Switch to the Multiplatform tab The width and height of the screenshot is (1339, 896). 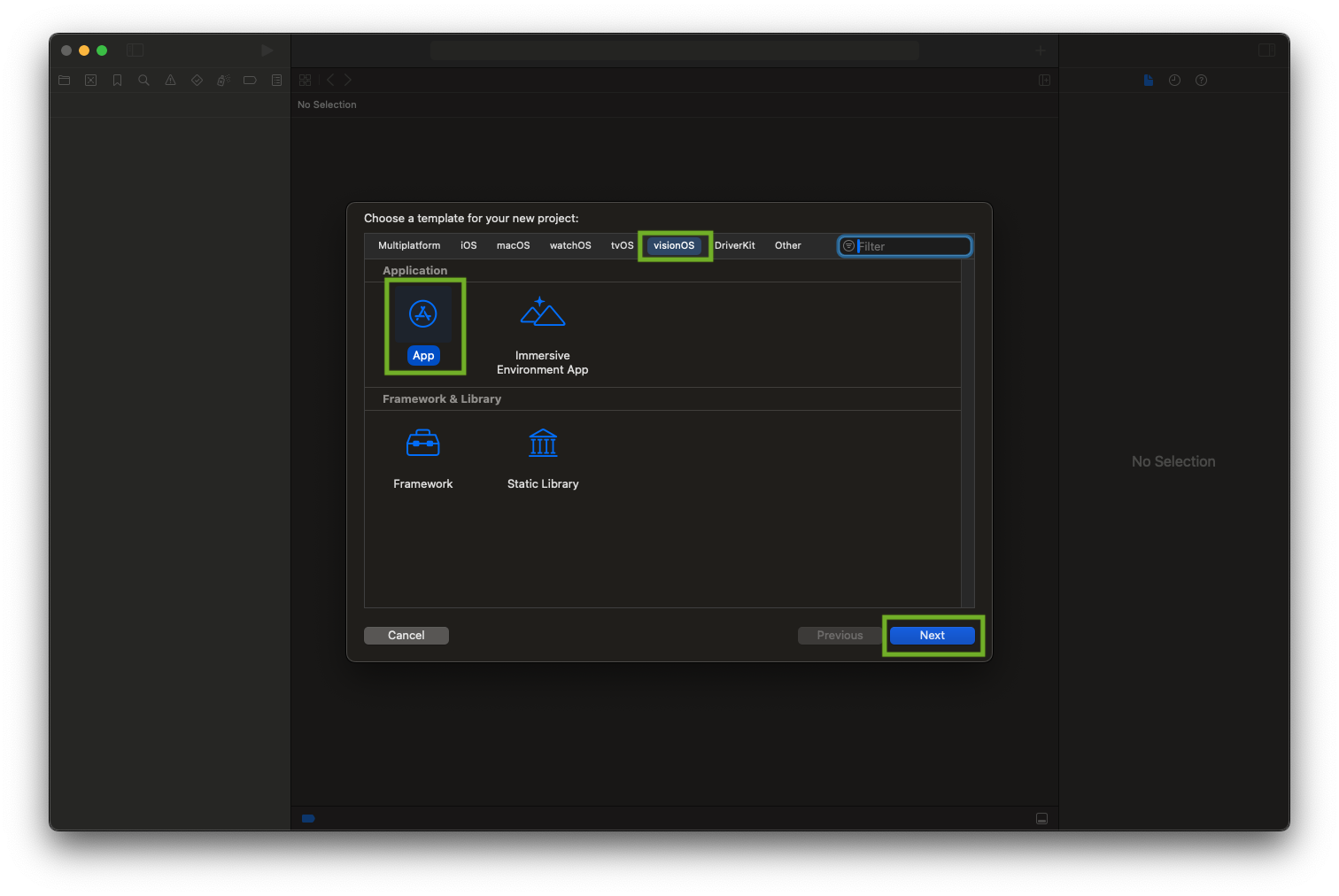(x=408, y=245)
